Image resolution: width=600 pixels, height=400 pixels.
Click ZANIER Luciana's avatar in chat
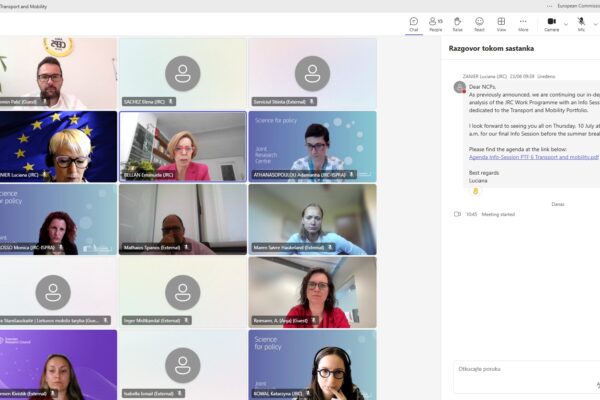pos(459,87)
